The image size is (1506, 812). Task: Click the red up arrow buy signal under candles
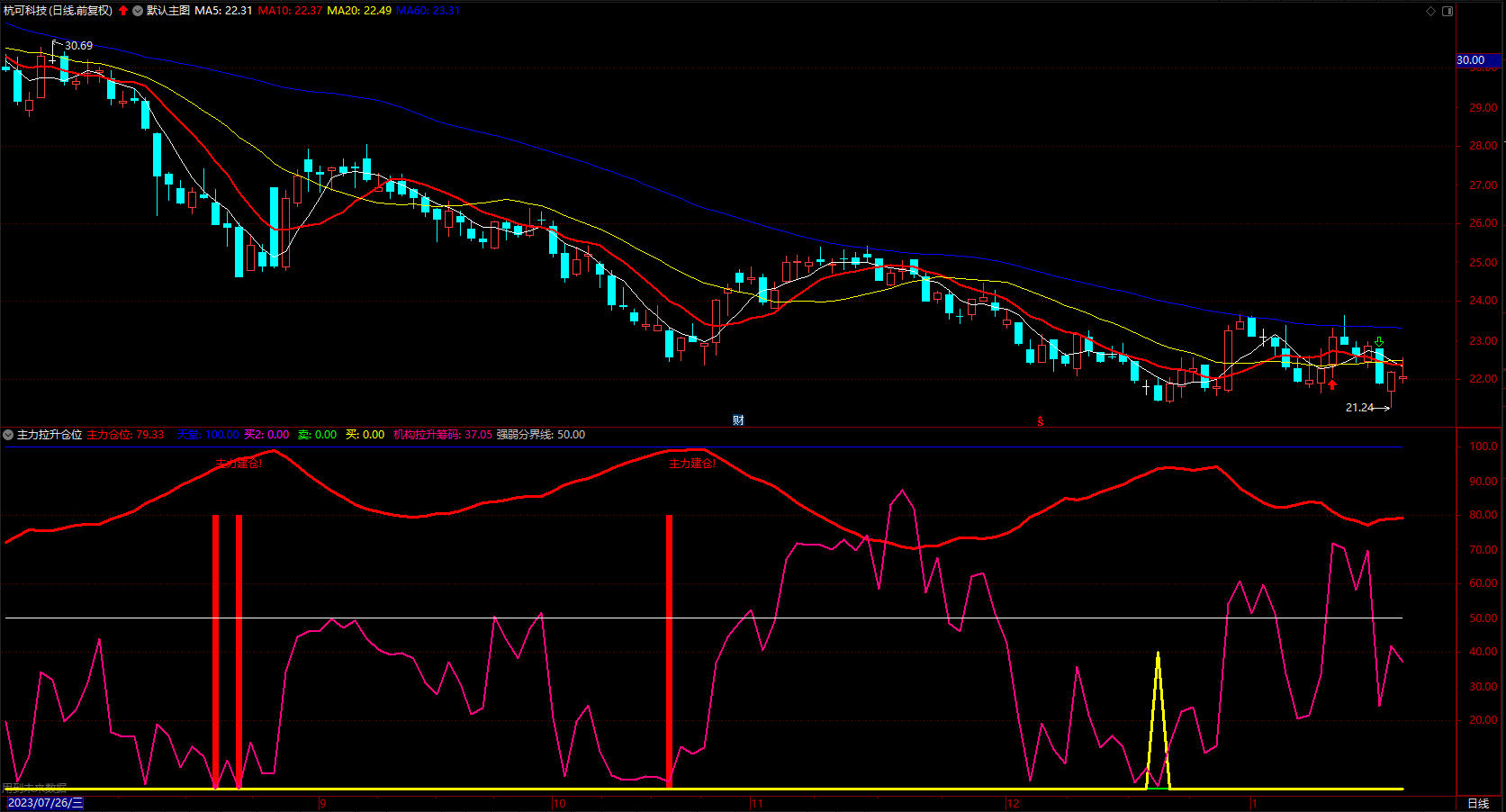click(x=1332, y=384)
